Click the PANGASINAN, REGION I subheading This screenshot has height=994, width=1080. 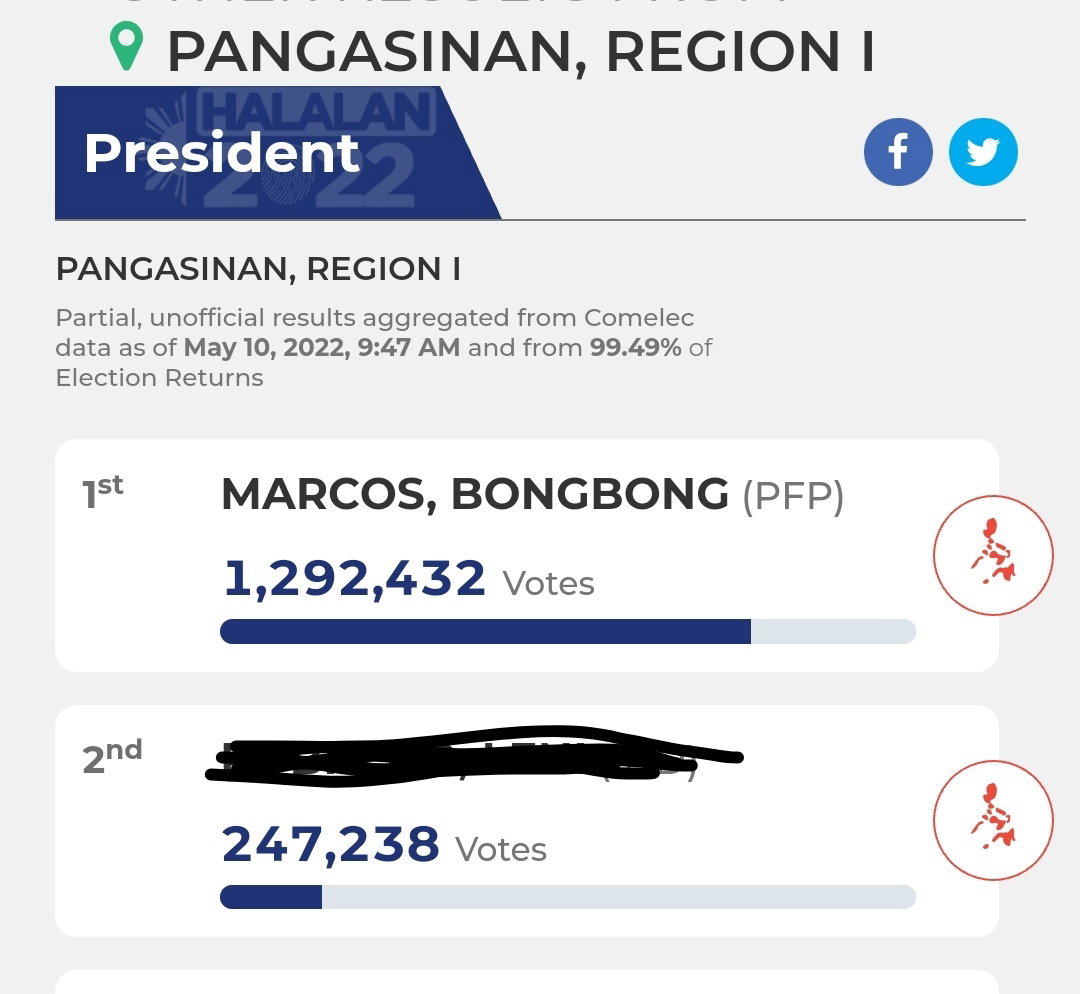(x=258, y=269)
